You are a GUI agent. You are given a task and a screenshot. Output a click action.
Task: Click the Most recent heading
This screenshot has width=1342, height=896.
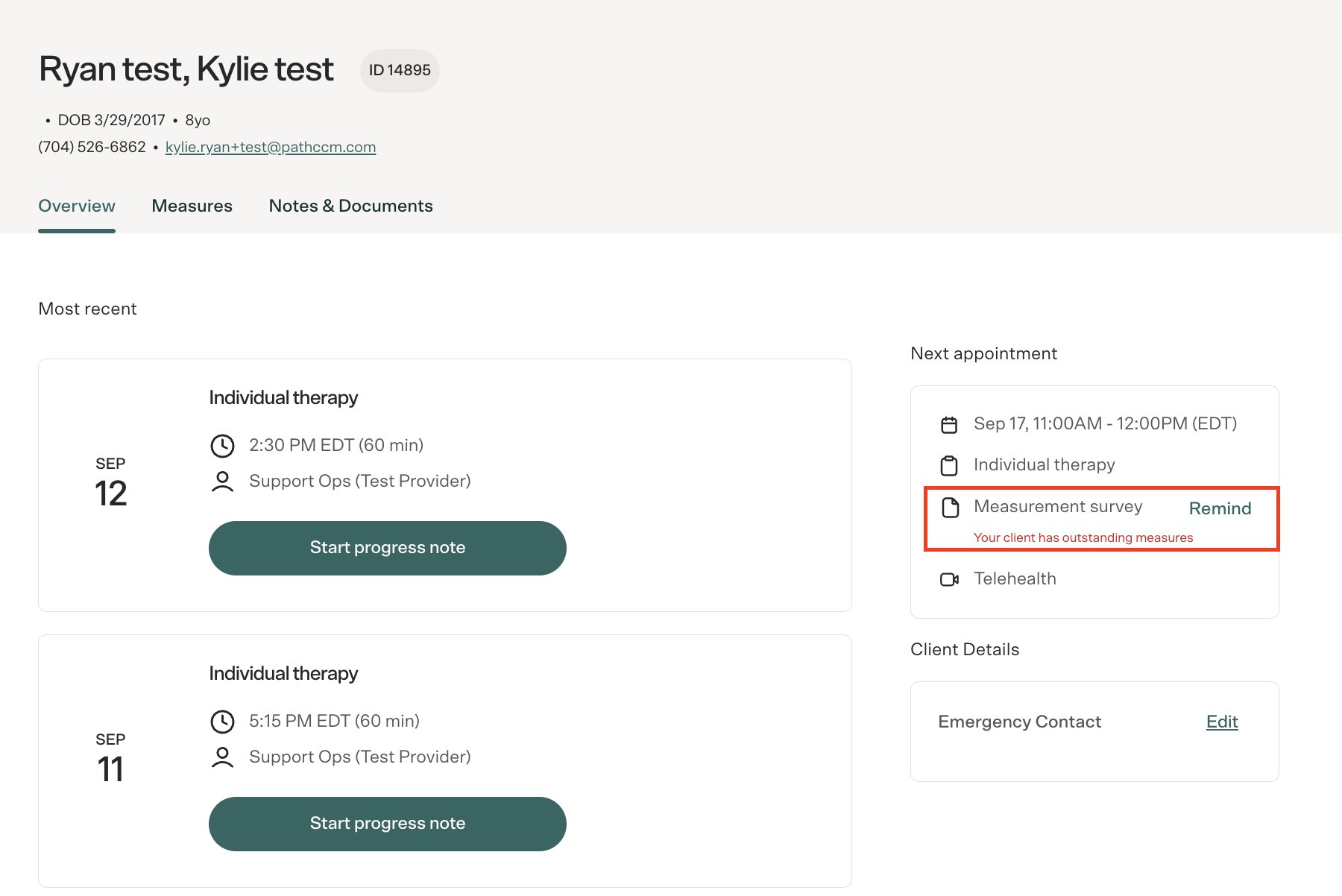pos(87,309)
